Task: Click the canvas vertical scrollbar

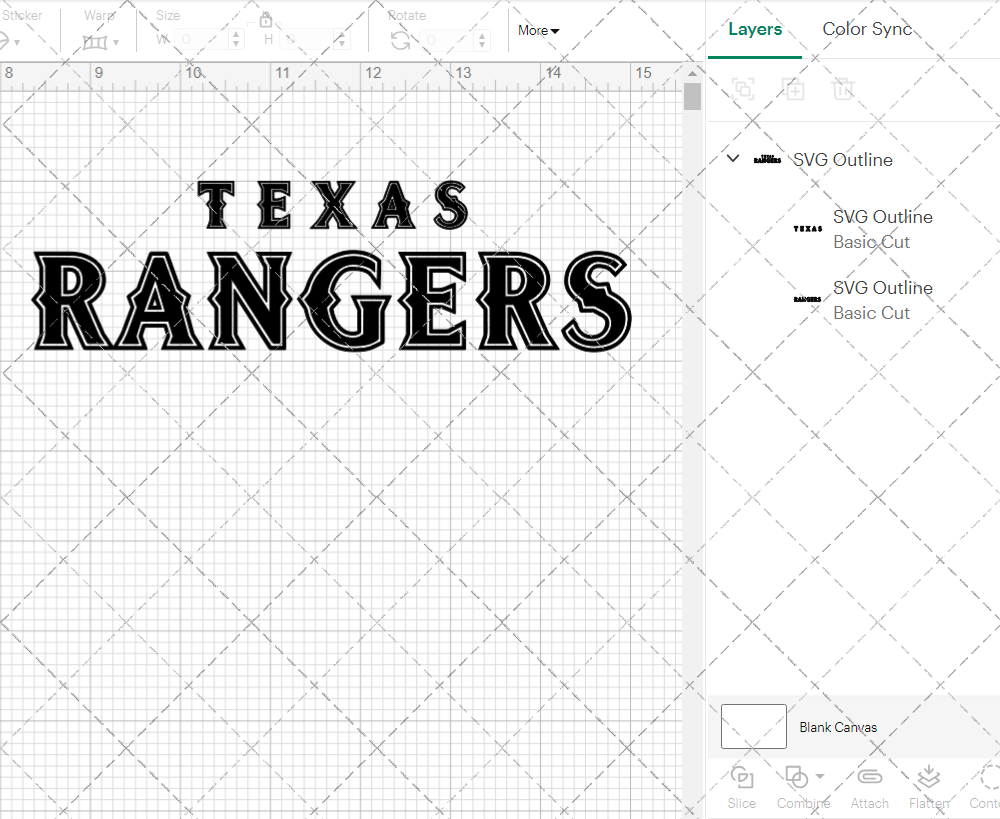Action: point(691,95)
